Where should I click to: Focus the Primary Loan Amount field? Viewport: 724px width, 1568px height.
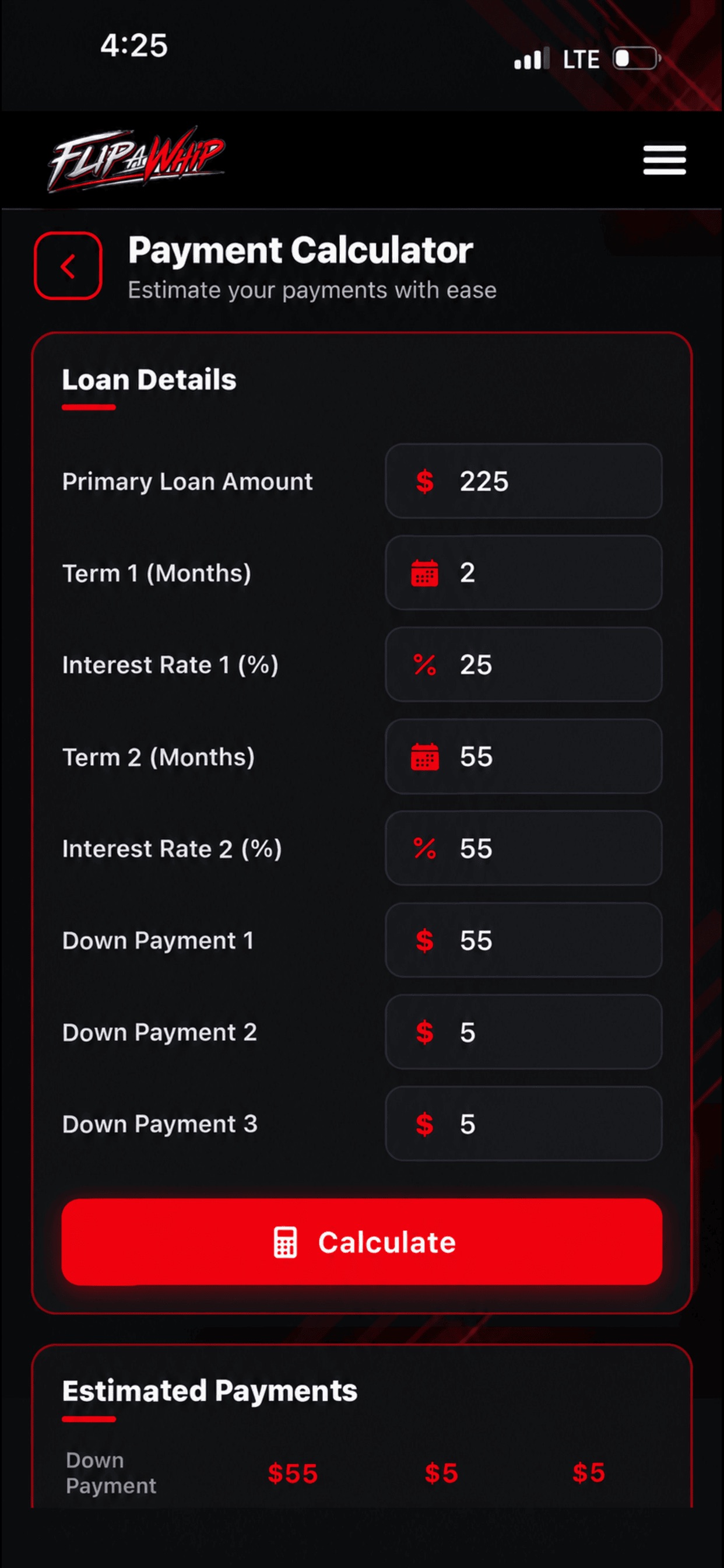pos(524,481)
